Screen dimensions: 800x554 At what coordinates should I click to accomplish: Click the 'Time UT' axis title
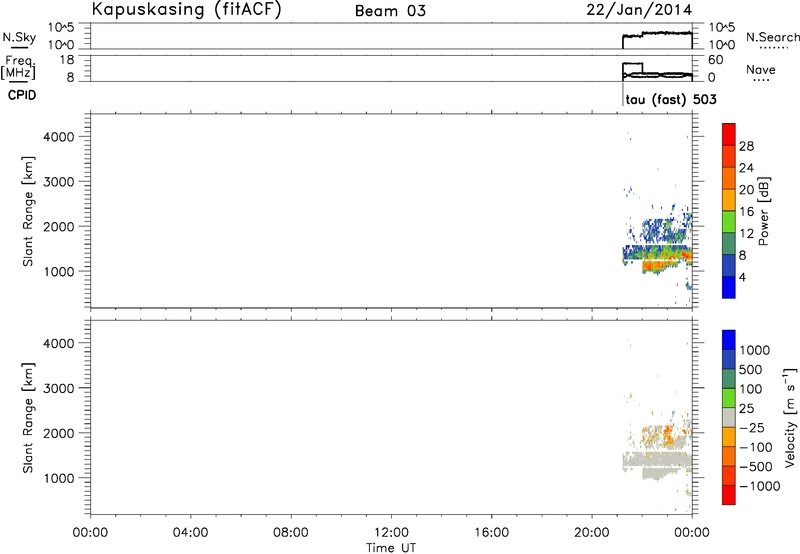(391, 548)
